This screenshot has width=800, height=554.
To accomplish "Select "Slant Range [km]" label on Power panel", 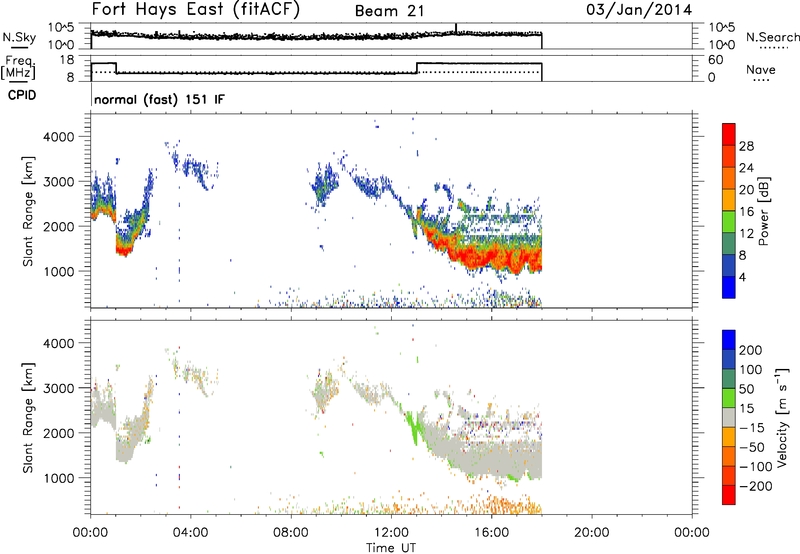I will point(28,211).
